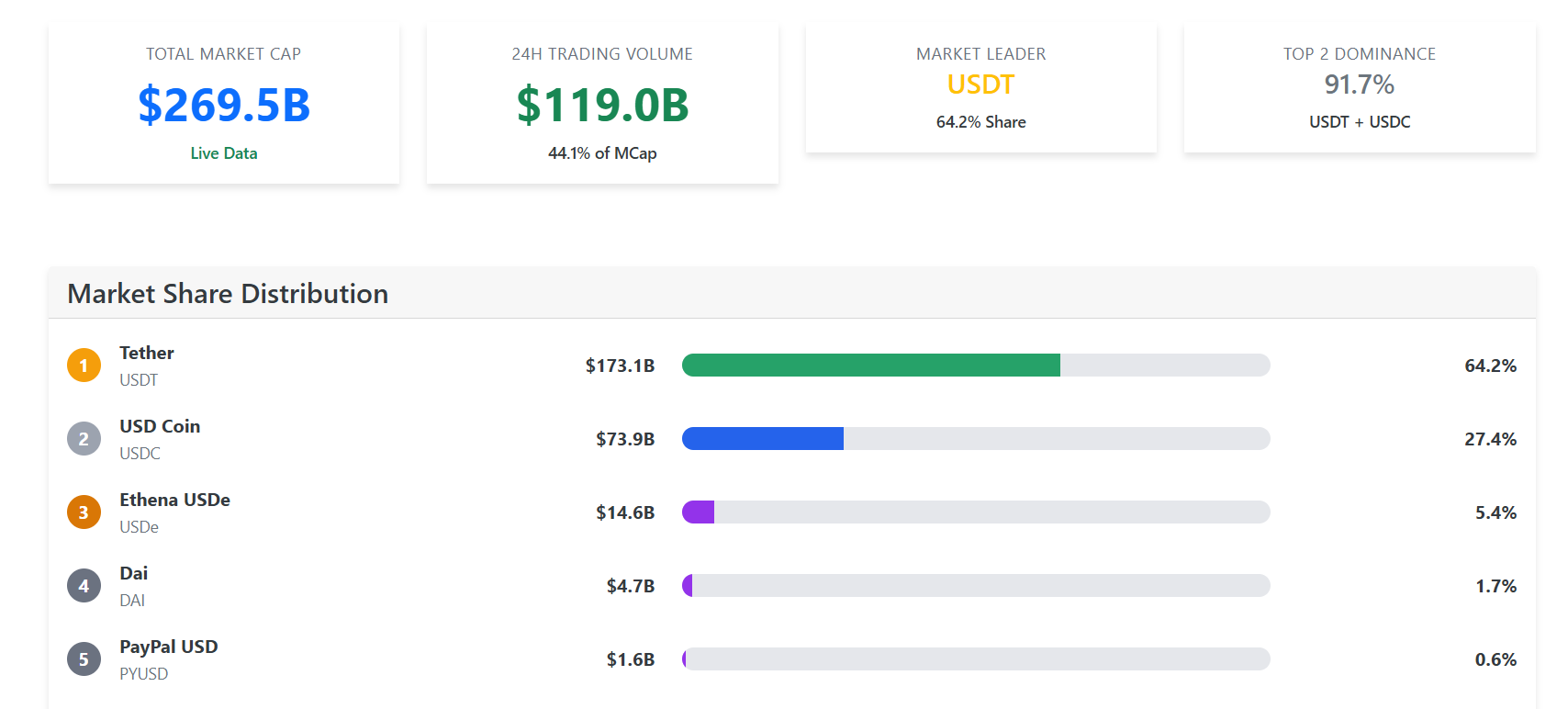Click the 24H Trading Volume $119.0B figure
The width and height of the screenshot is (1568, 709).
[x=602, y=105]
